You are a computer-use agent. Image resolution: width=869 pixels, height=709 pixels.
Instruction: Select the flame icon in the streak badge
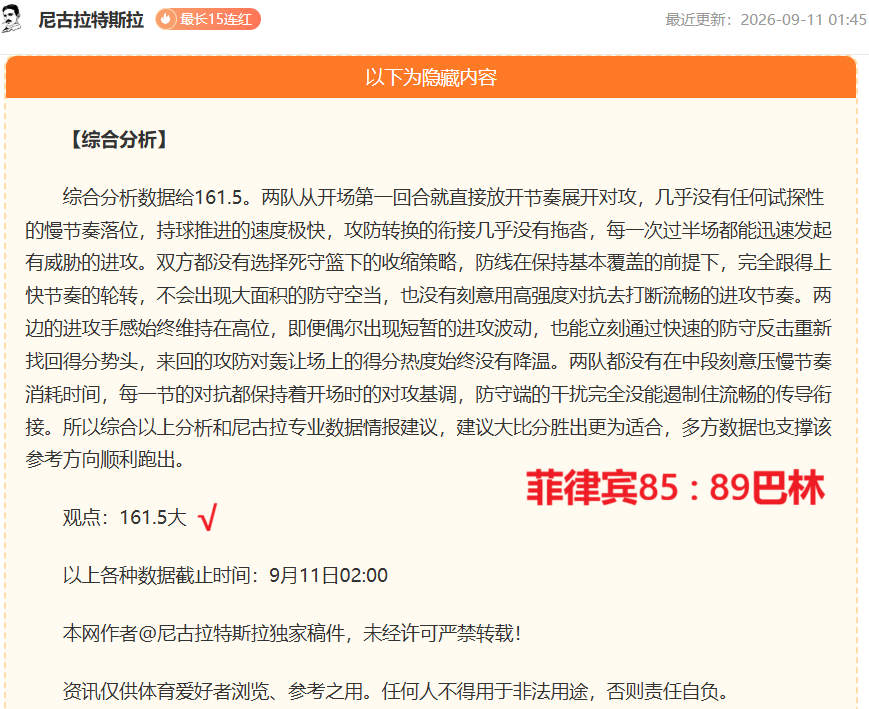pos(166,19)
